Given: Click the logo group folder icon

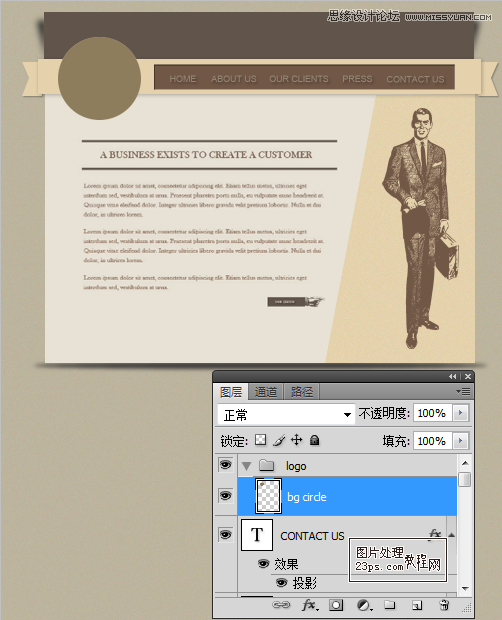Looking at the screenshot, I should [x=266, y=465].
